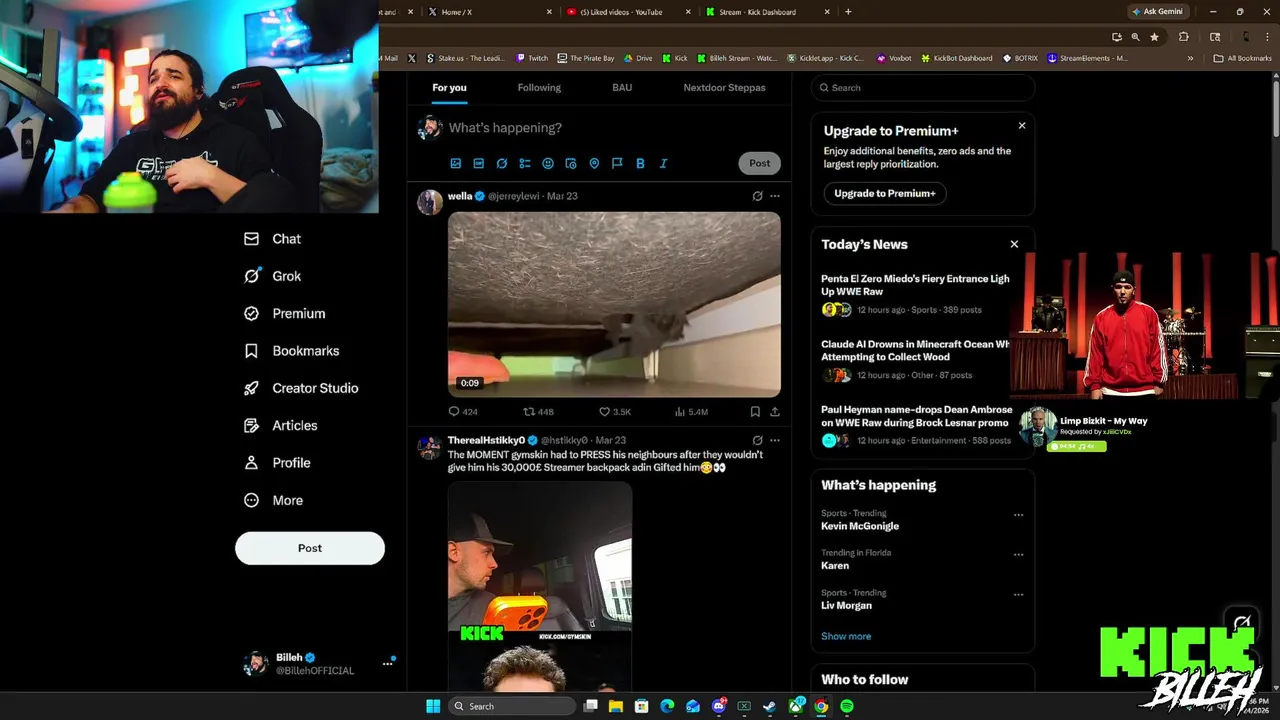
Task: Like wella's post with 3.5K likes
Action: tap(614, 411)
